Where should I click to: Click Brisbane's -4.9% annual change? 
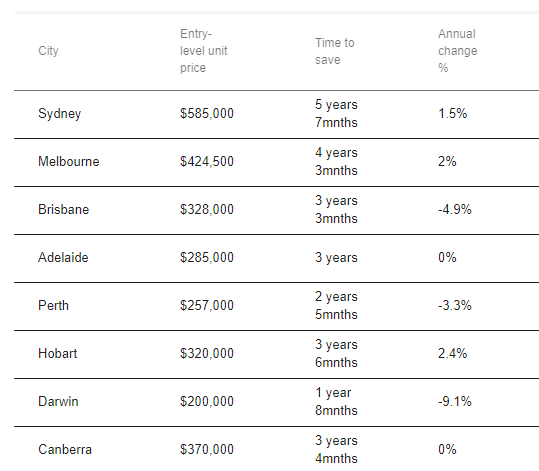point(454,209)
